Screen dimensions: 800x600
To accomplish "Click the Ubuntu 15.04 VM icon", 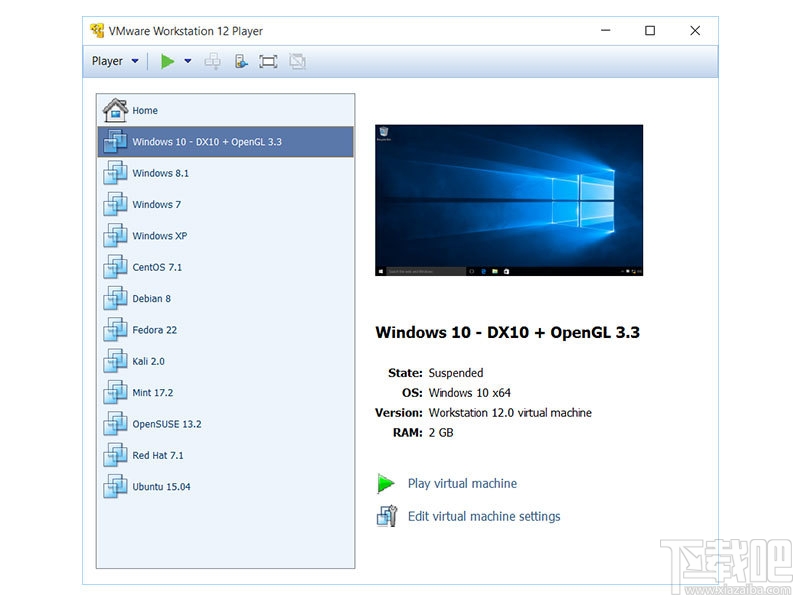I will pos(113,486).
